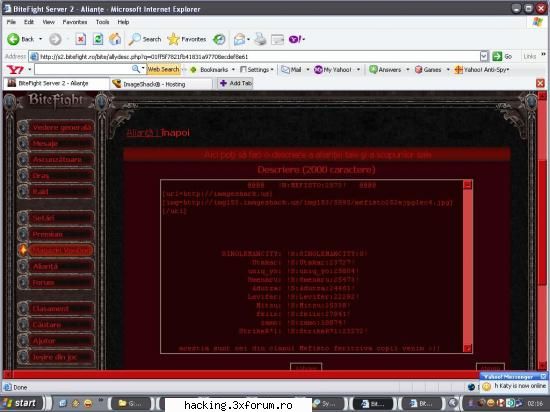This screenshot has width=550, height=412.
Task: Expand the Yahoo Mail dropdown arrow
Action: click(308, 69)
